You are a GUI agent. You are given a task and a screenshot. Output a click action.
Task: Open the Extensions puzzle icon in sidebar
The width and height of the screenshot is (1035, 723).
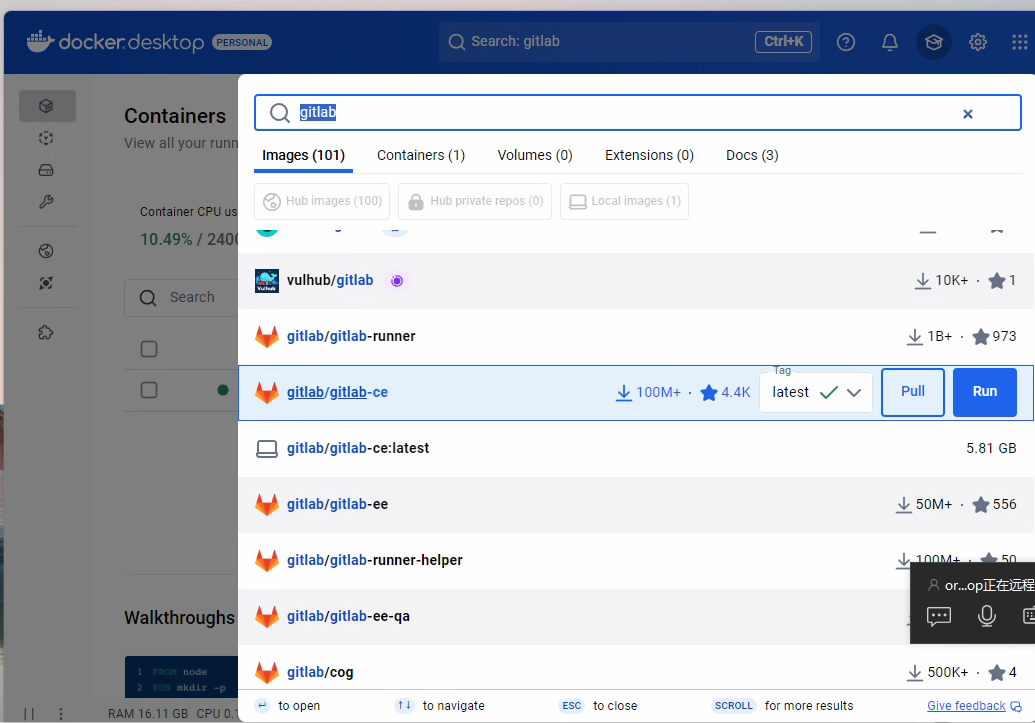coord(46,332)
